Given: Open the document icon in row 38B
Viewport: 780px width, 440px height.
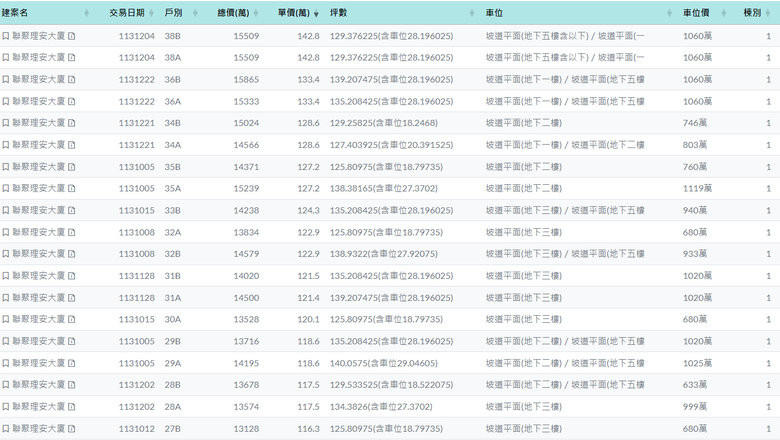Looking at the screenshot, I should pyautogui.click(x=72, y=36).
